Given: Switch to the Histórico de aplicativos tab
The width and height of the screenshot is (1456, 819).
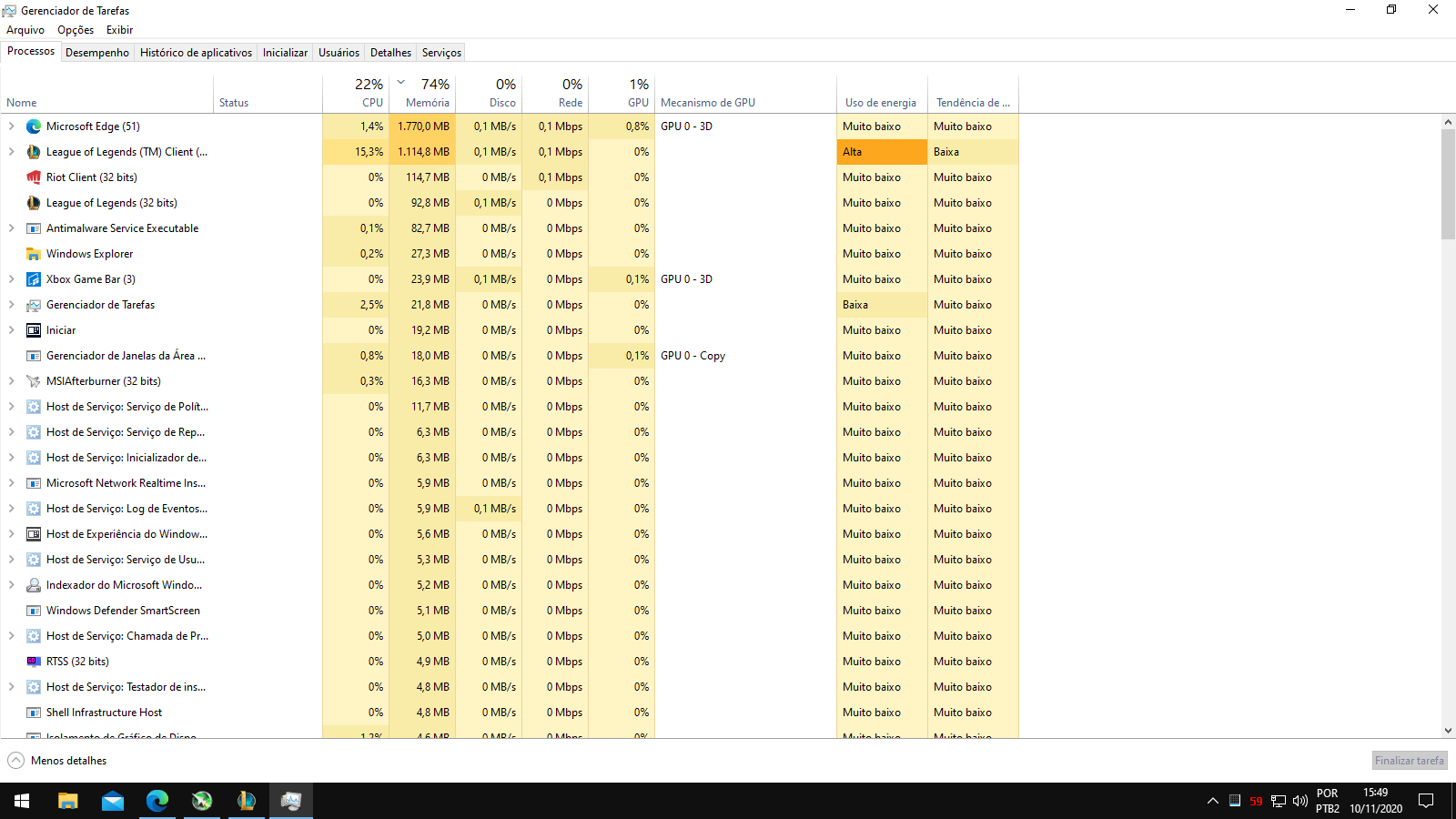Looking at the screenshot, I should coord(196,53).
